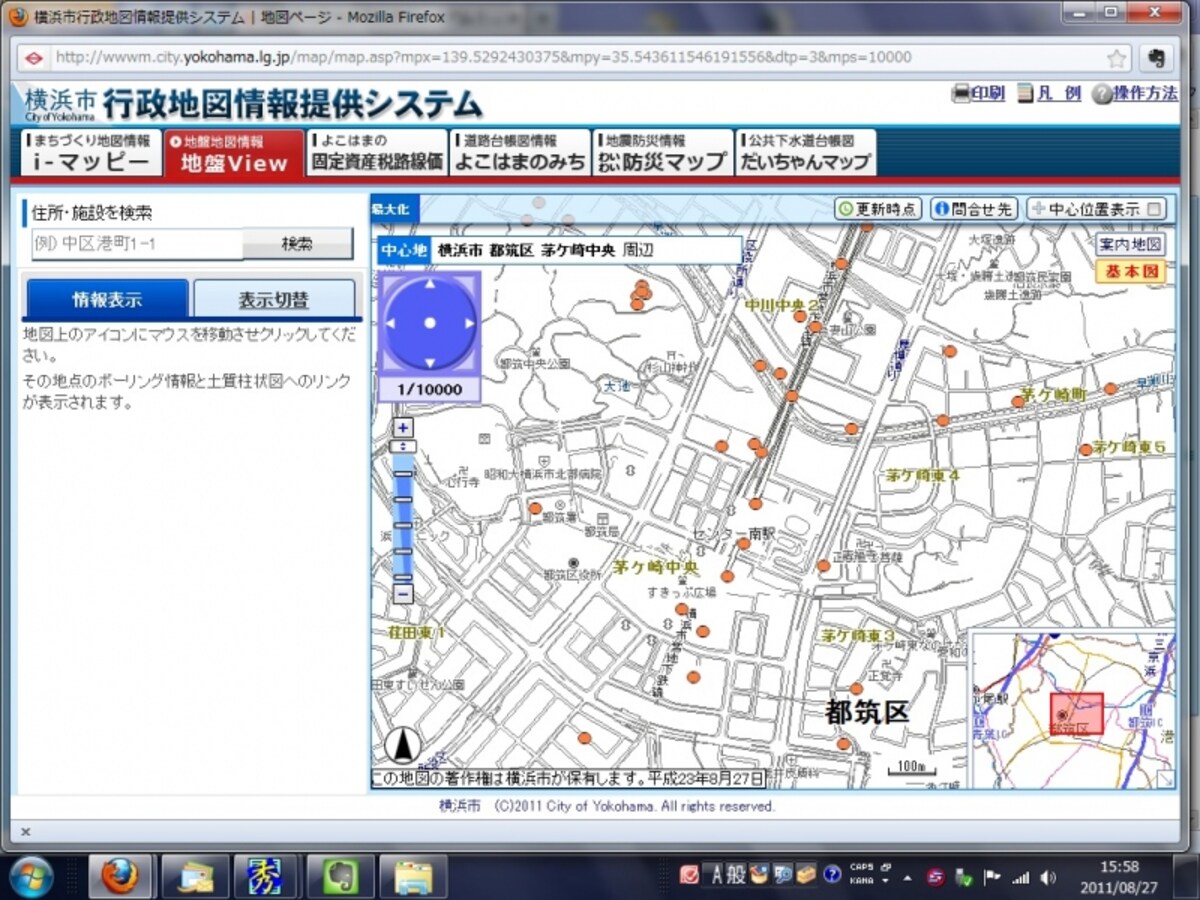Toggle the 中心位置表示 checkbox
This screenshot has width=1200, height=900.
[1155, 209]
